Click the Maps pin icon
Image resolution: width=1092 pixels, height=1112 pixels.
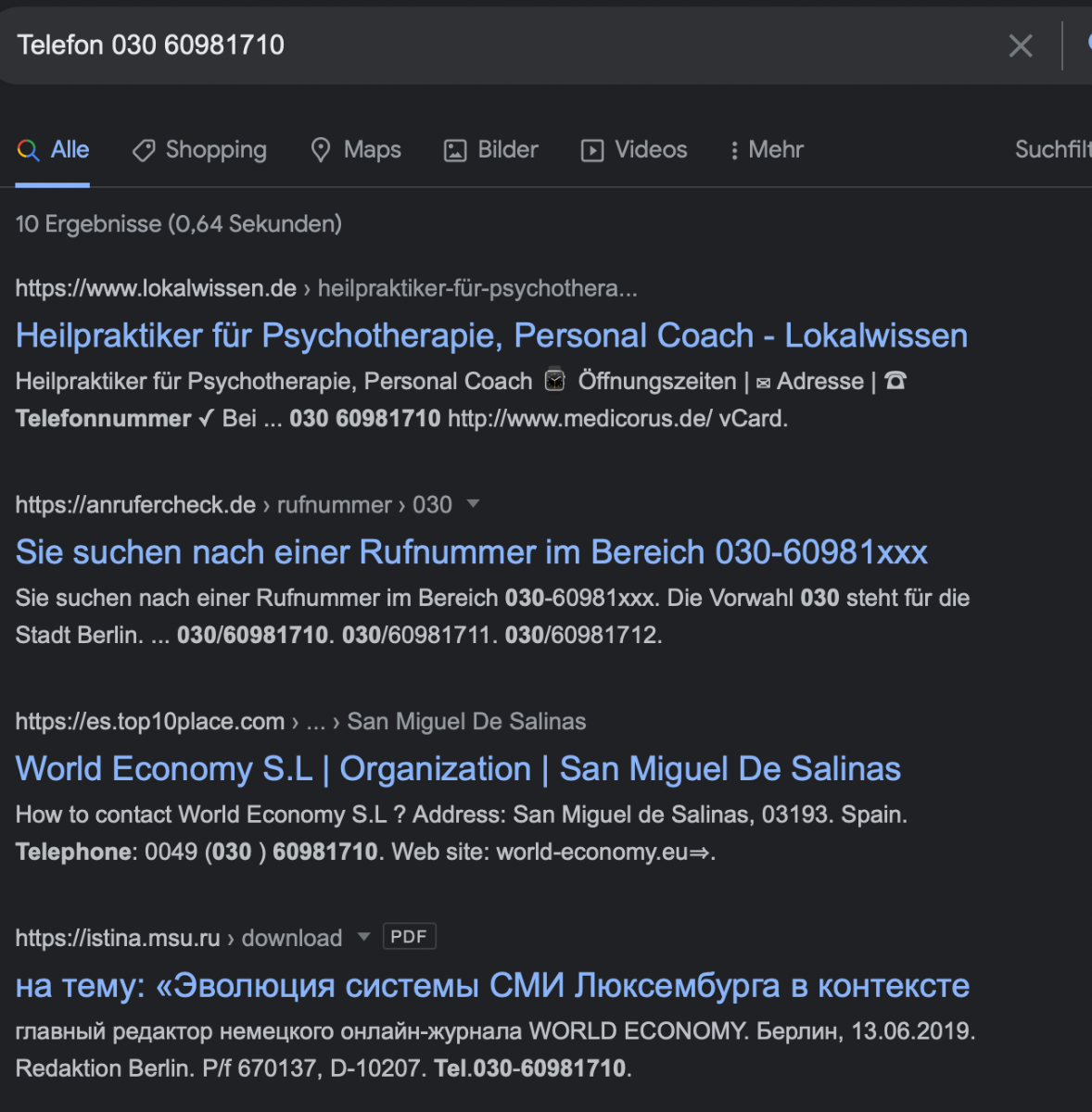point(321,150)
